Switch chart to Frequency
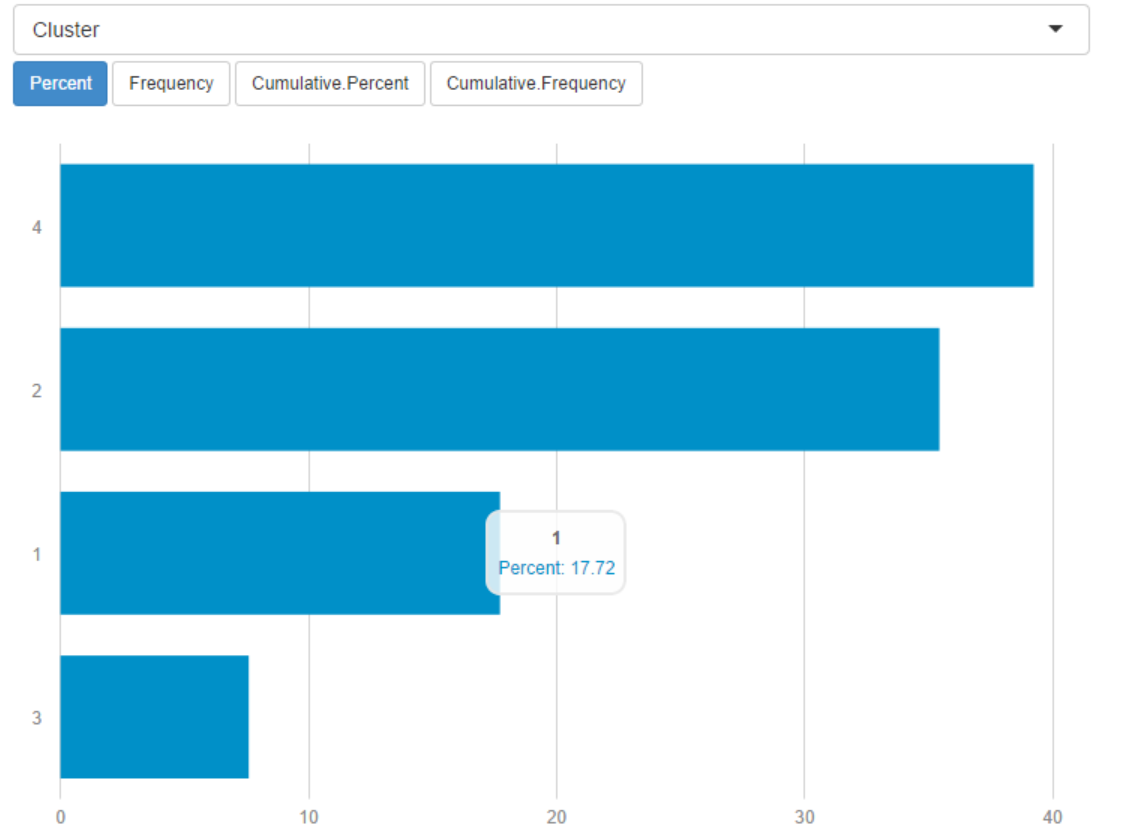 (x=171, y=84)
